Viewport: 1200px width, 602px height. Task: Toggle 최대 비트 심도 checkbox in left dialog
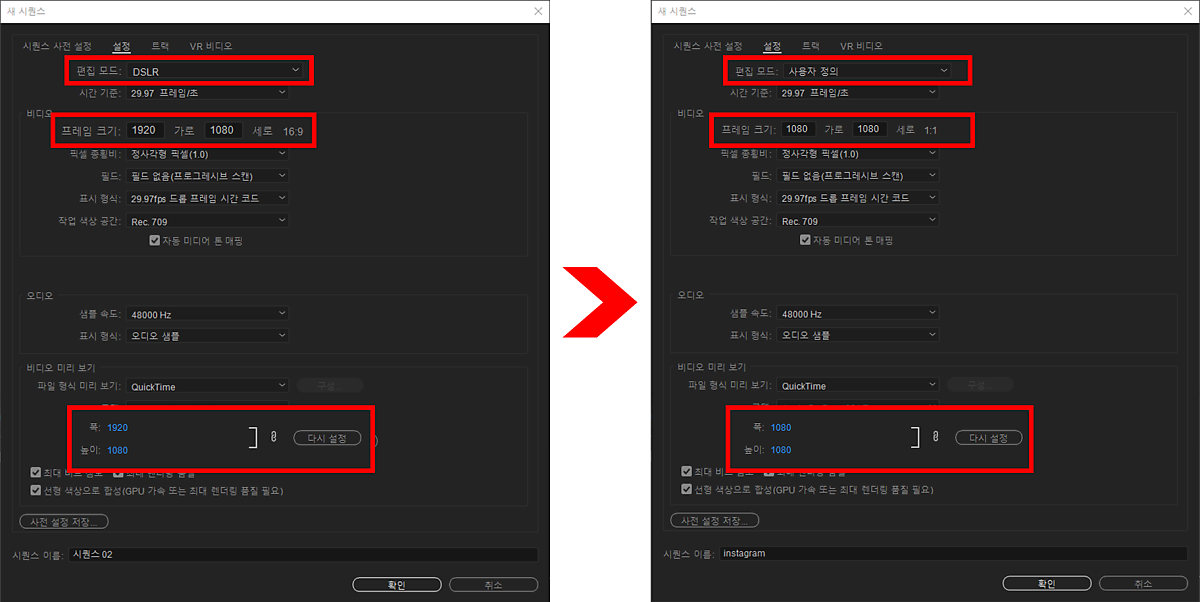(x=36, y=471)
